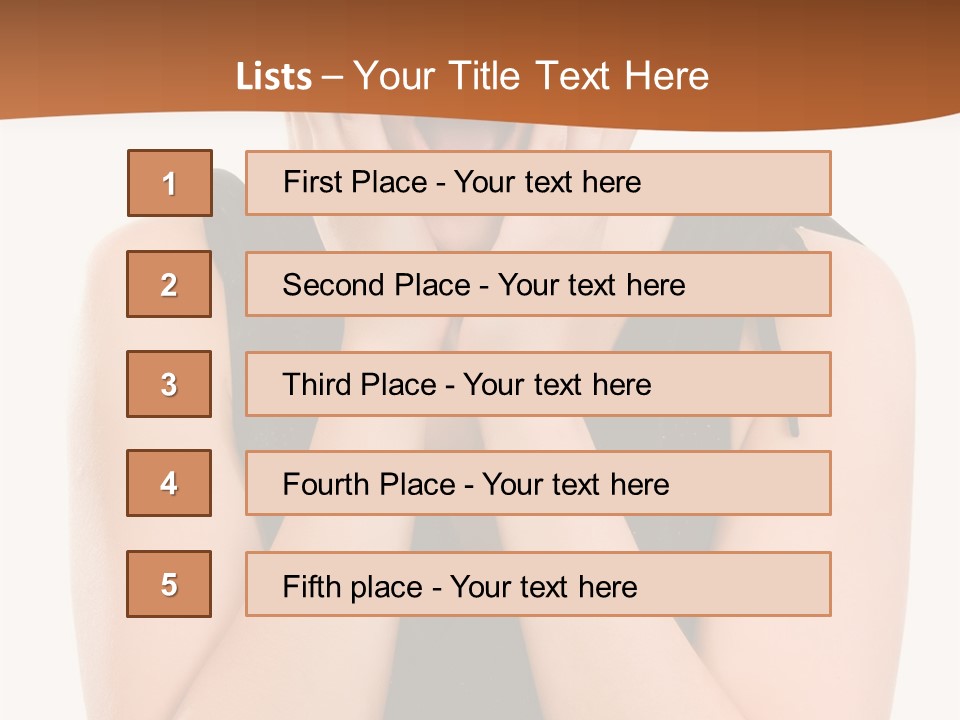Screen dimensions: 960x720
Task: Click the words Fifth place
Action: coord(353,587)
